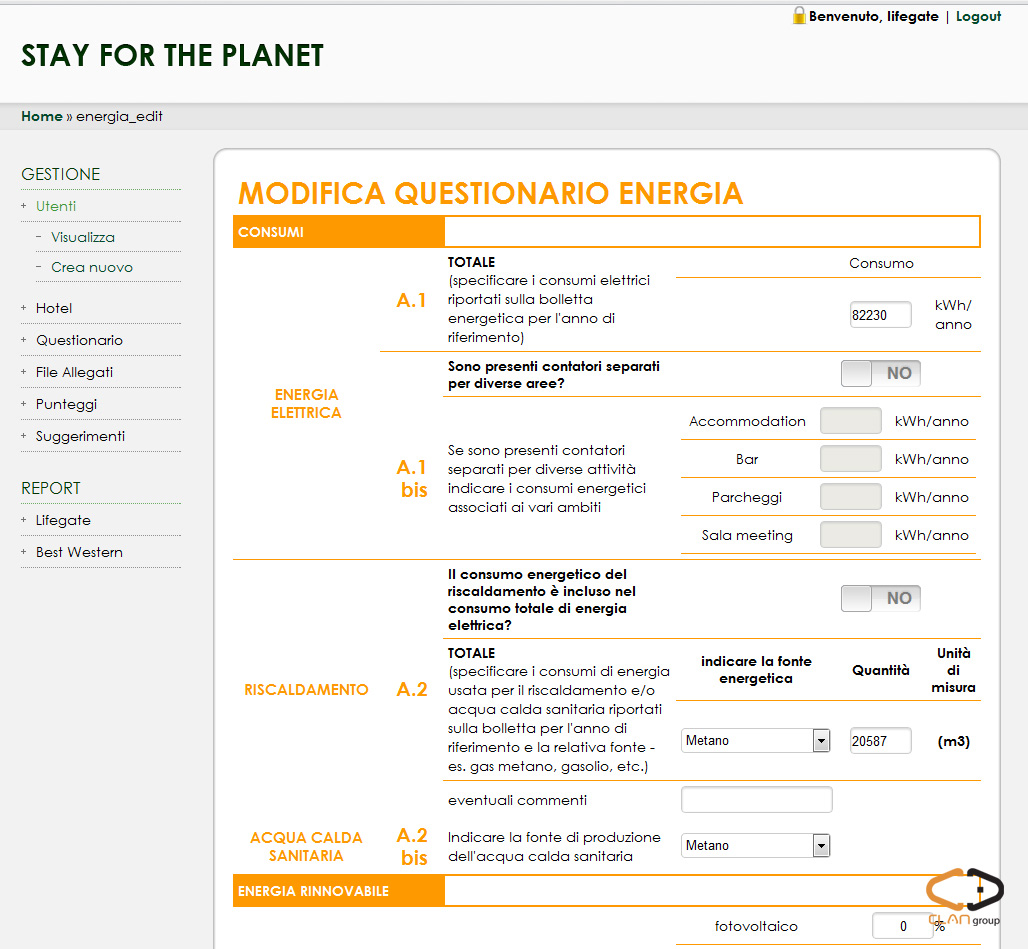Click the A.2 question number
The width and height of the screenshot is (1028, 949).
point(412,689)
